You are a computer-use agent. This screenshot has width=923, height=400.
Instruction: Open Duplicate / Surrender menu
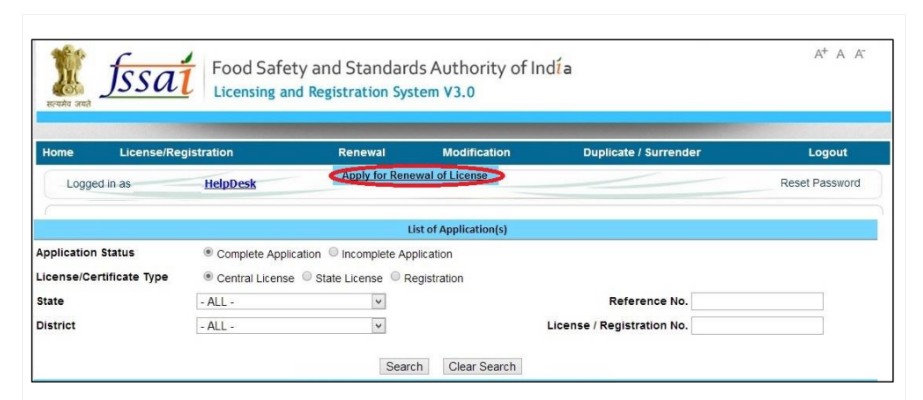coord(634,152)
